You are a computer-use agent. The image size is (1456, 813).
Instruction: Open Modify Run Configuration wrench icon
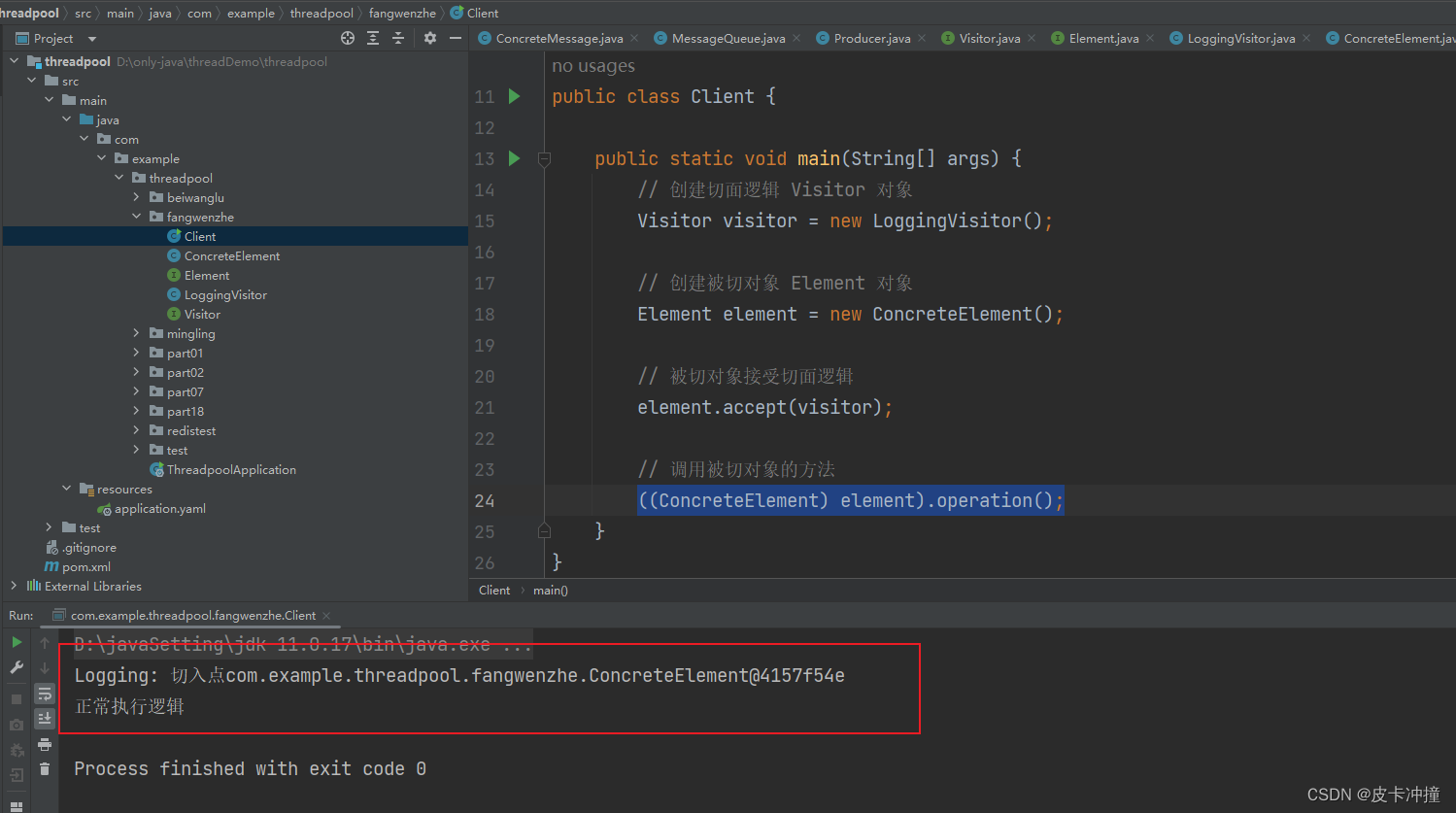click(x=17, y=667)
